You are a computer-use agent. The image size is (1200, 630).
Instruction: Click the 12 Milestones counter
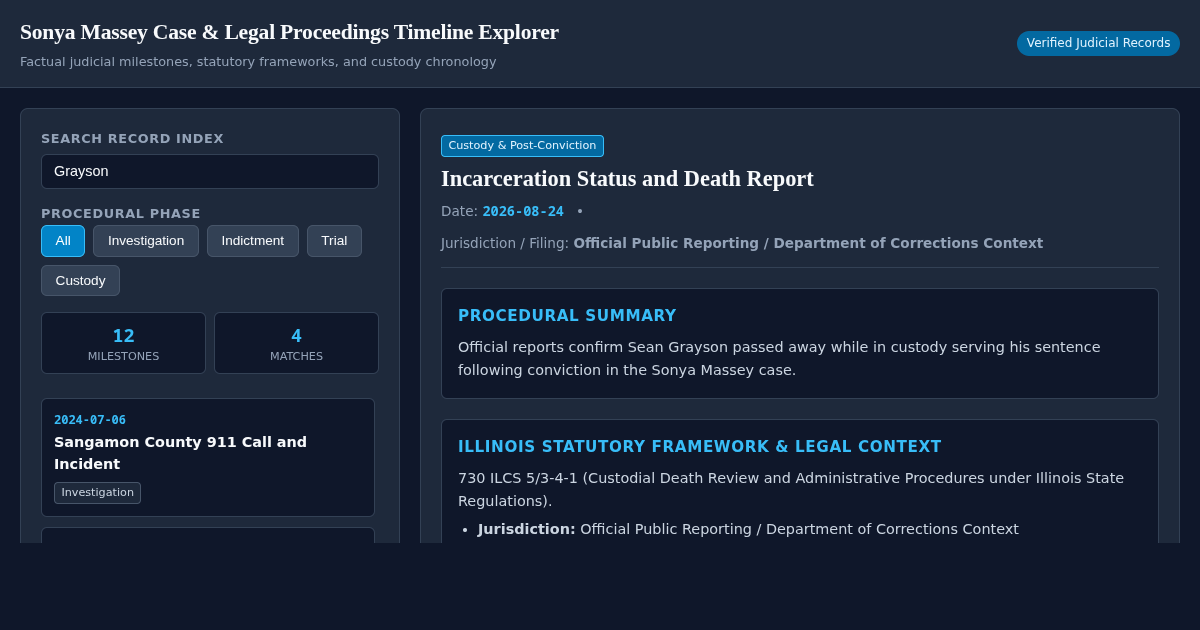(x=123, y=343)
